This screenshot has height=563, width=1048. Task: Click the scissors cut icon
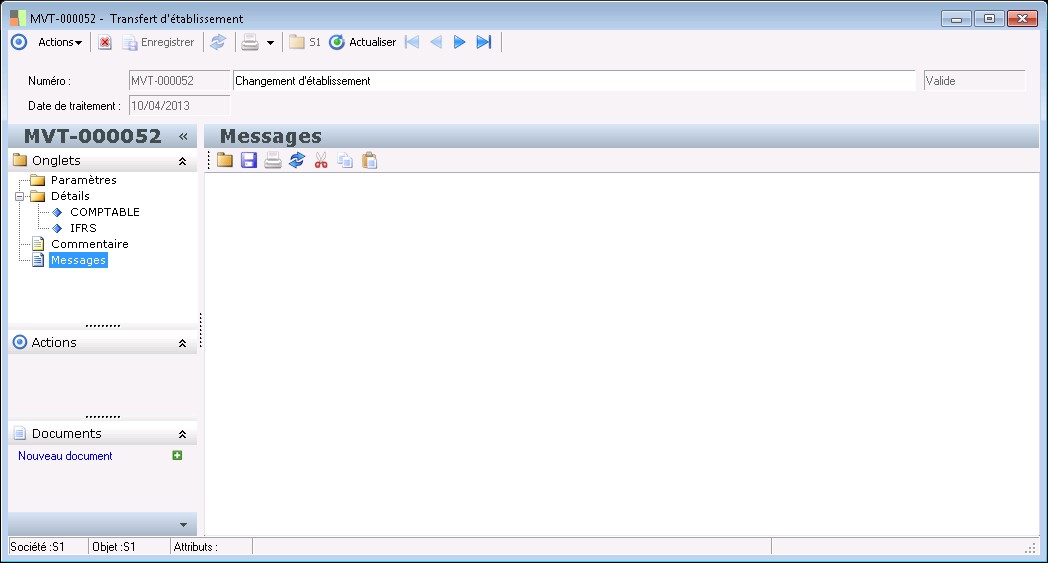[321, 160]
